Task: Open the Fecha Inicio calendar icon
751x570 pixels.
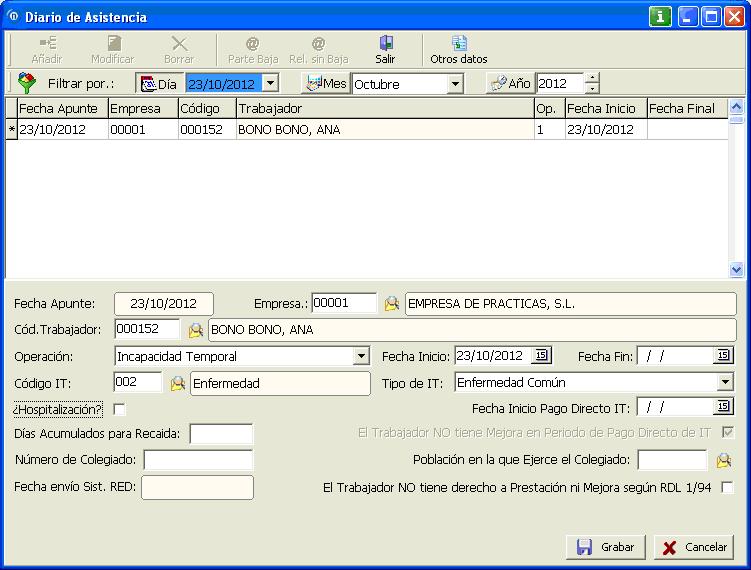Action: coord(541,355)
